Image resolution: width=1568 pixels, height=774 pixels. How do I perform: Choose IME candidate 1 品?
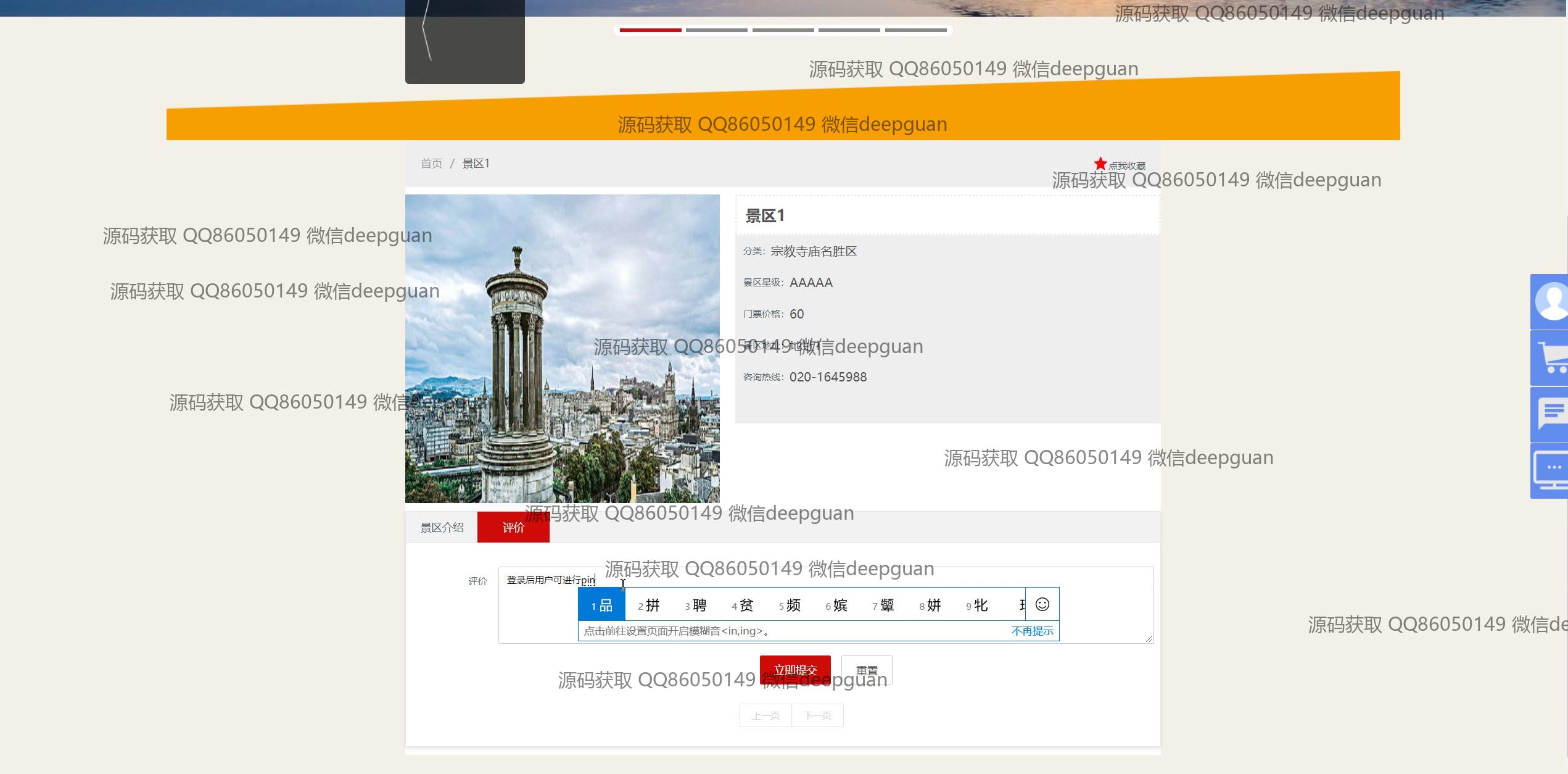pos(601,605)
